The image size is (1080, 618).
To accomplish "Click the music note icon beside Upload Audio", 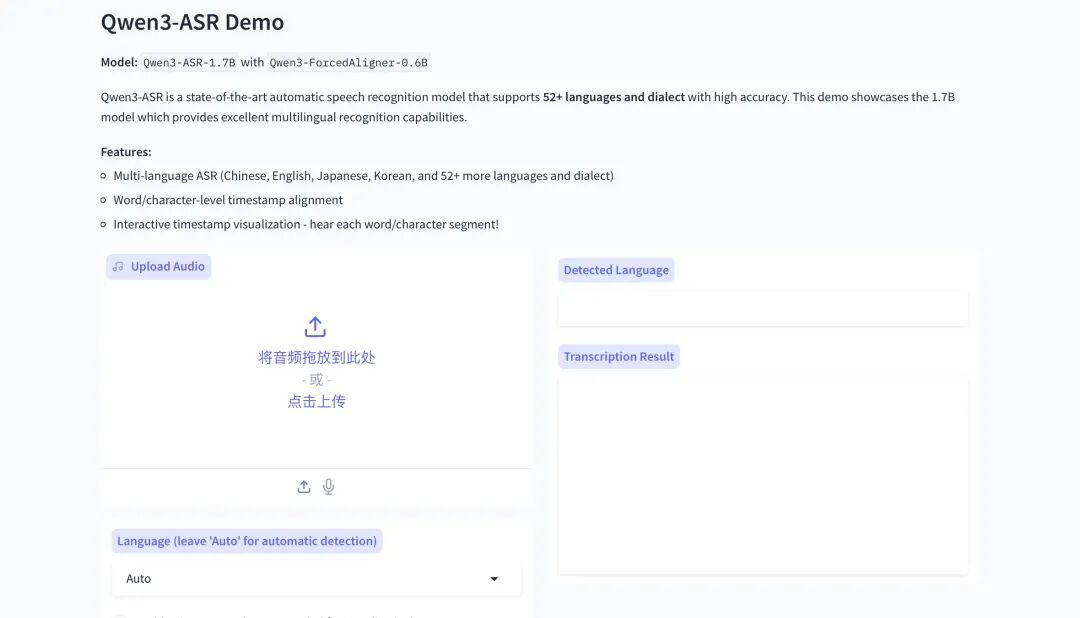I will coord(118,267).
